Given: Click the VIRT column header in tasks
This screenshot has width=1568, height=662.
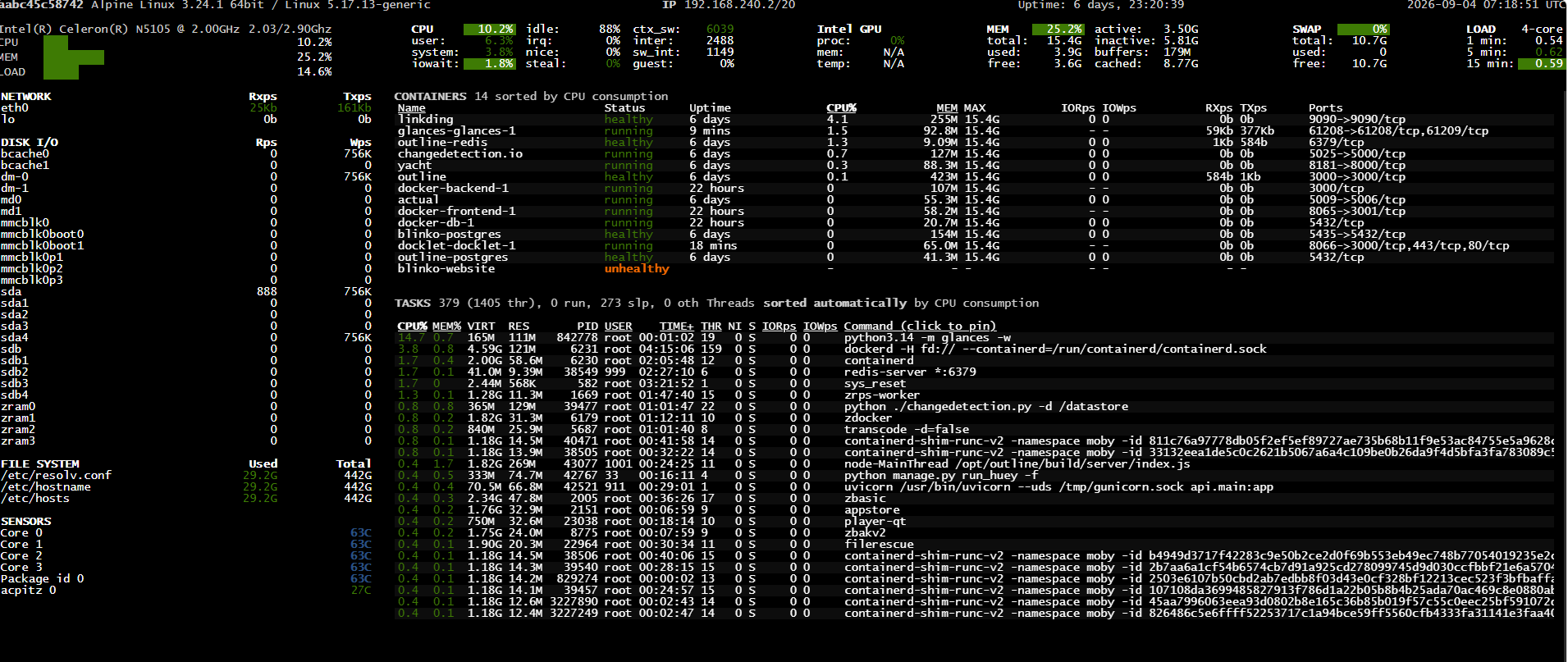Looking at the screenshot, I should 482,326.
